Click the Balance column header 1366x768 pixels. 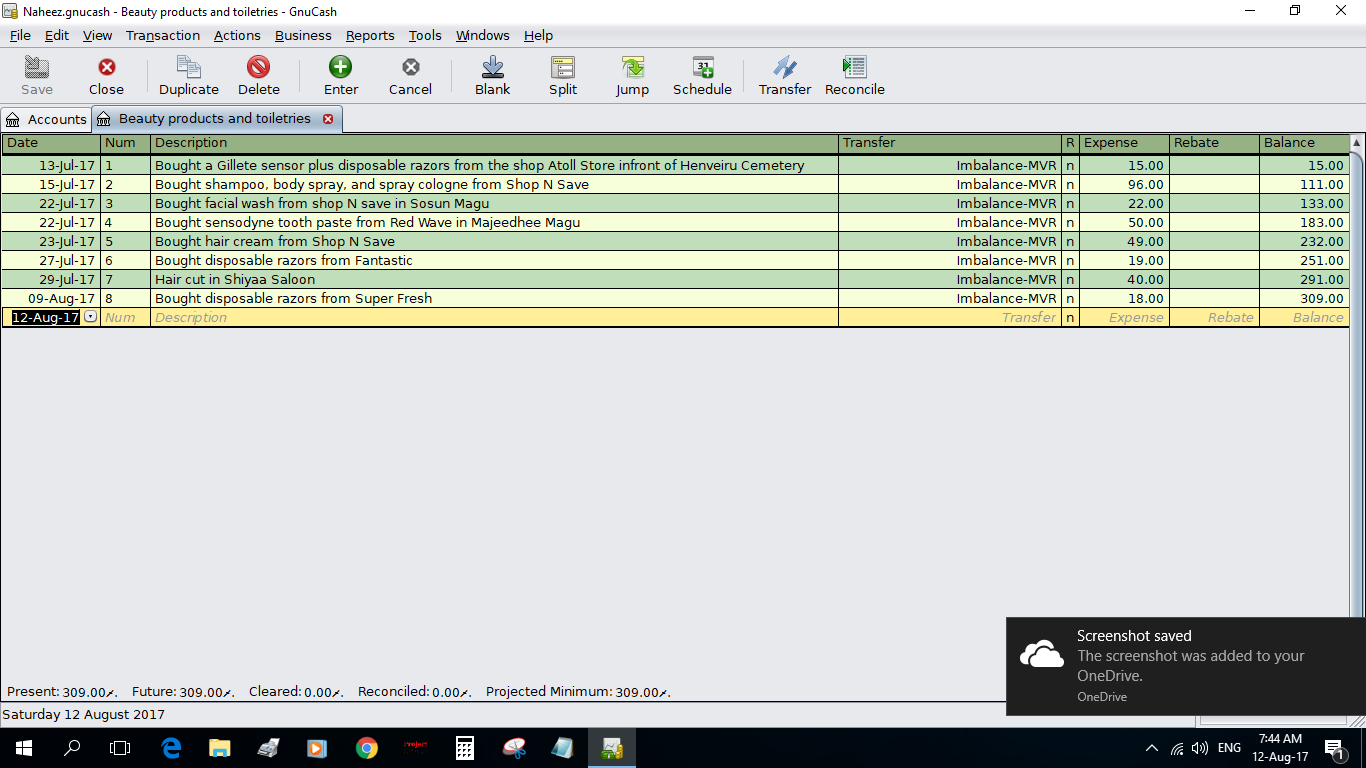[x=1304, y=143]
